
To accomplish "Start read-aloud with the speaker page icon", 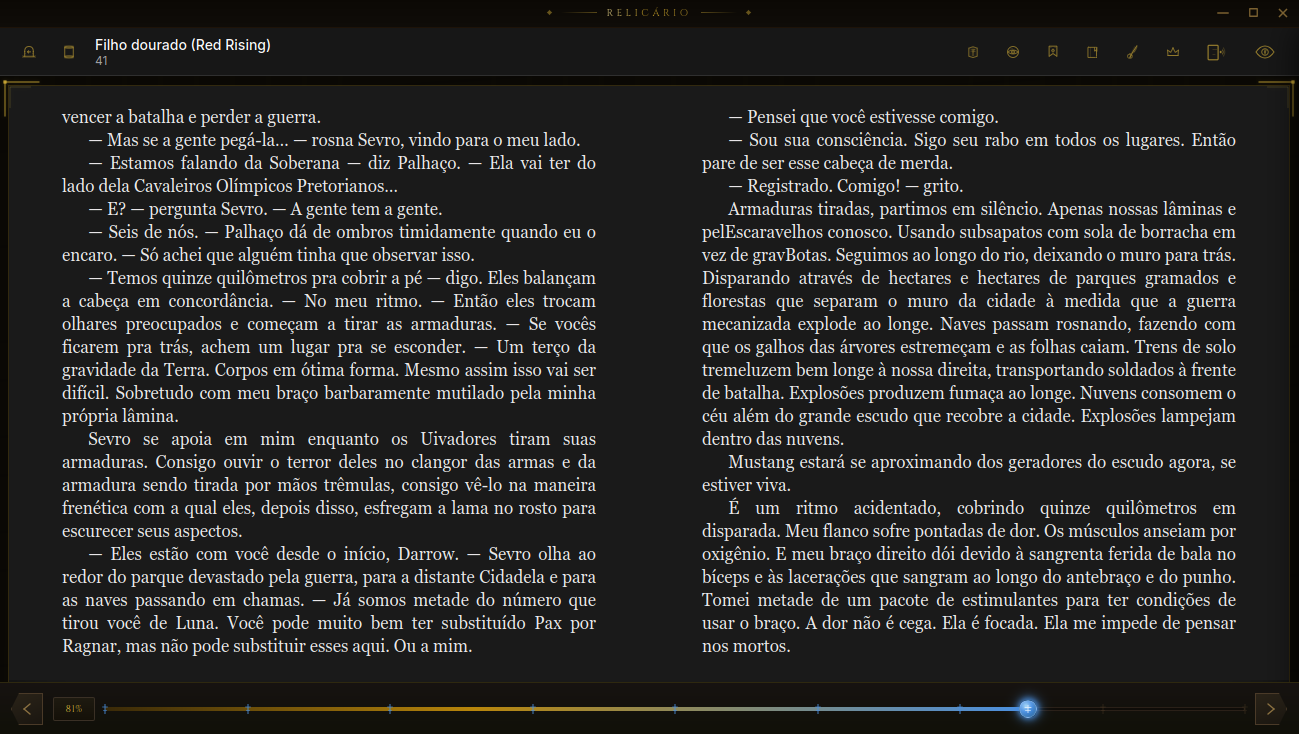I will point(1216,52).
